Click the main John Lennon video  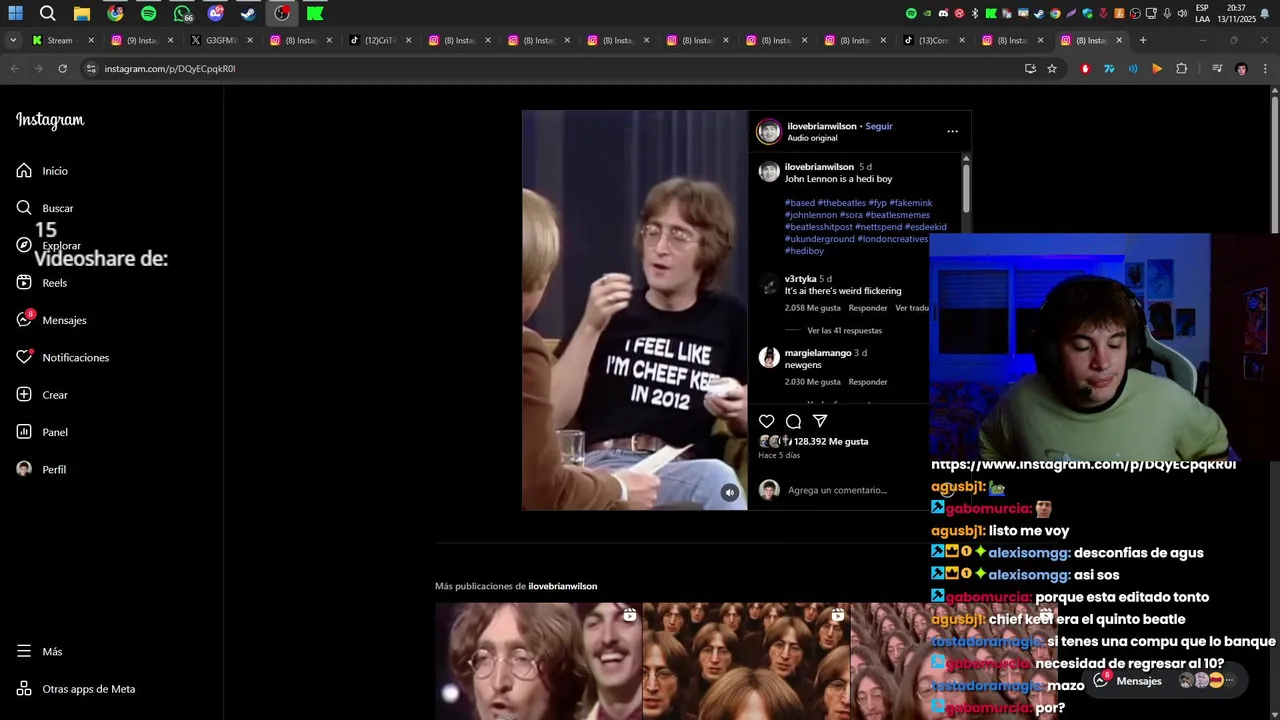634,310
